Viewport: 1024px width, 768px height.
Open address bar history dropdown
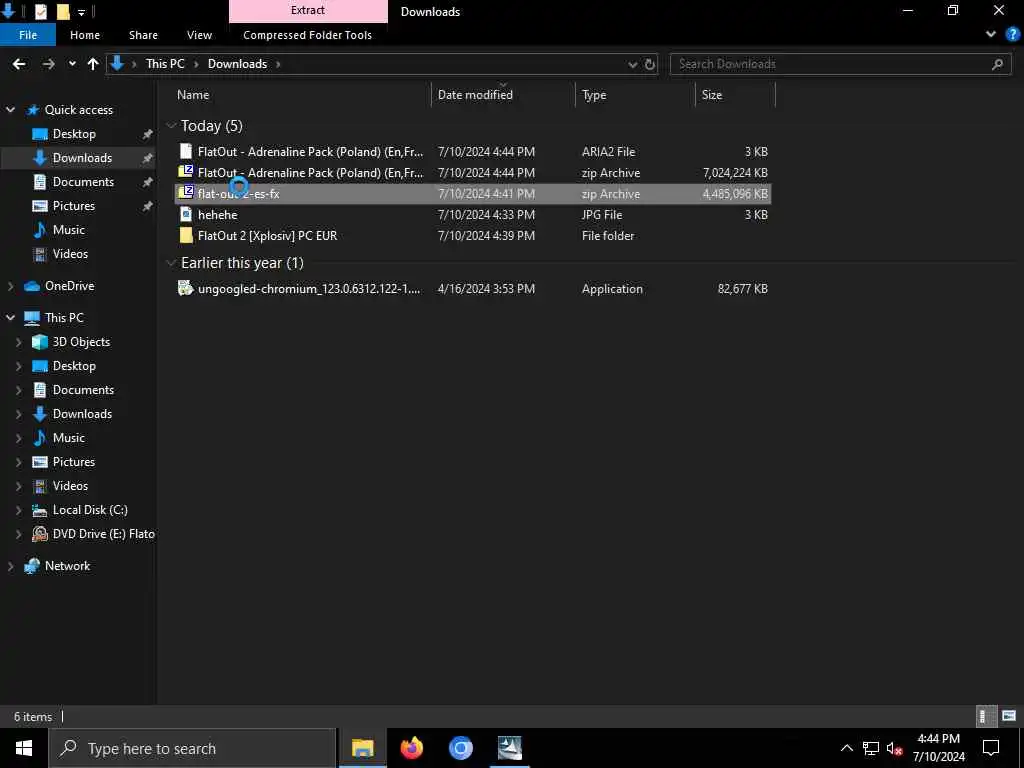click(632, 64)
